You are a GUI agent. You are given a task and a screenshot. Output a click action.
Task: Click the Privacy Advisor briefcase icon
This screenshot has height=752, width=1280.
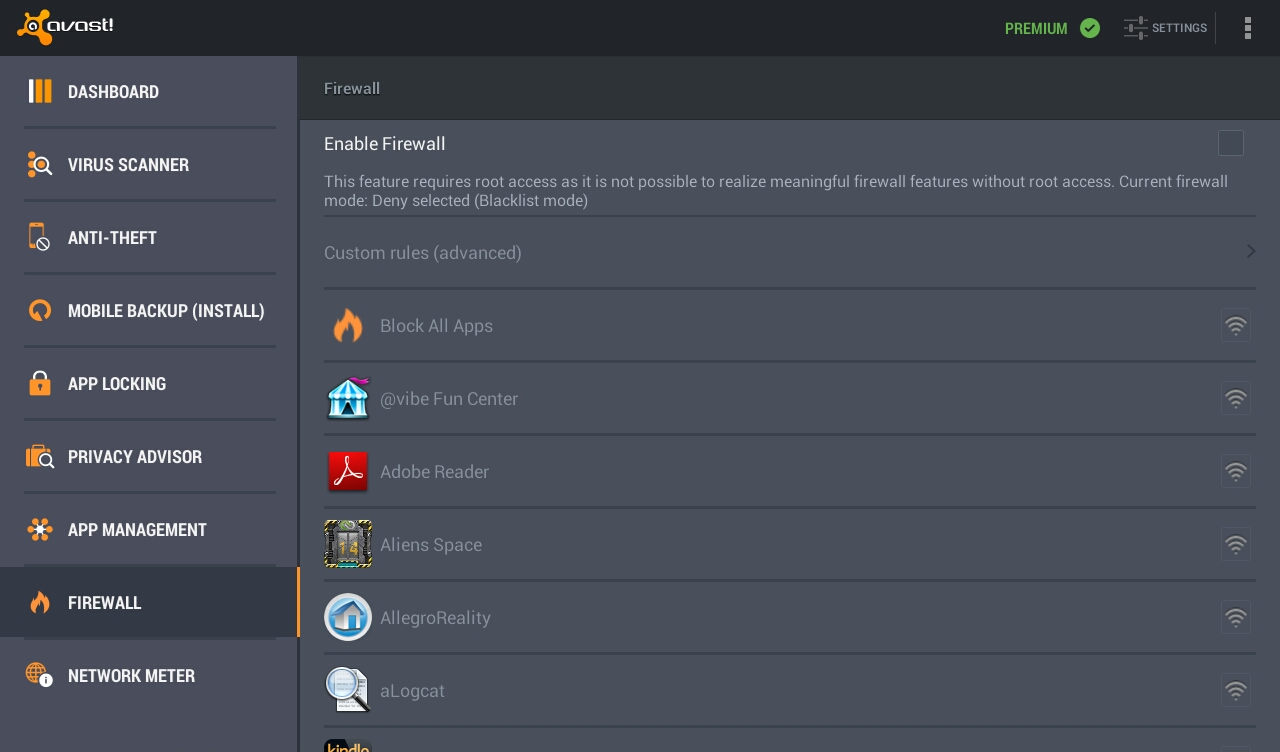[x=40, y=456]
